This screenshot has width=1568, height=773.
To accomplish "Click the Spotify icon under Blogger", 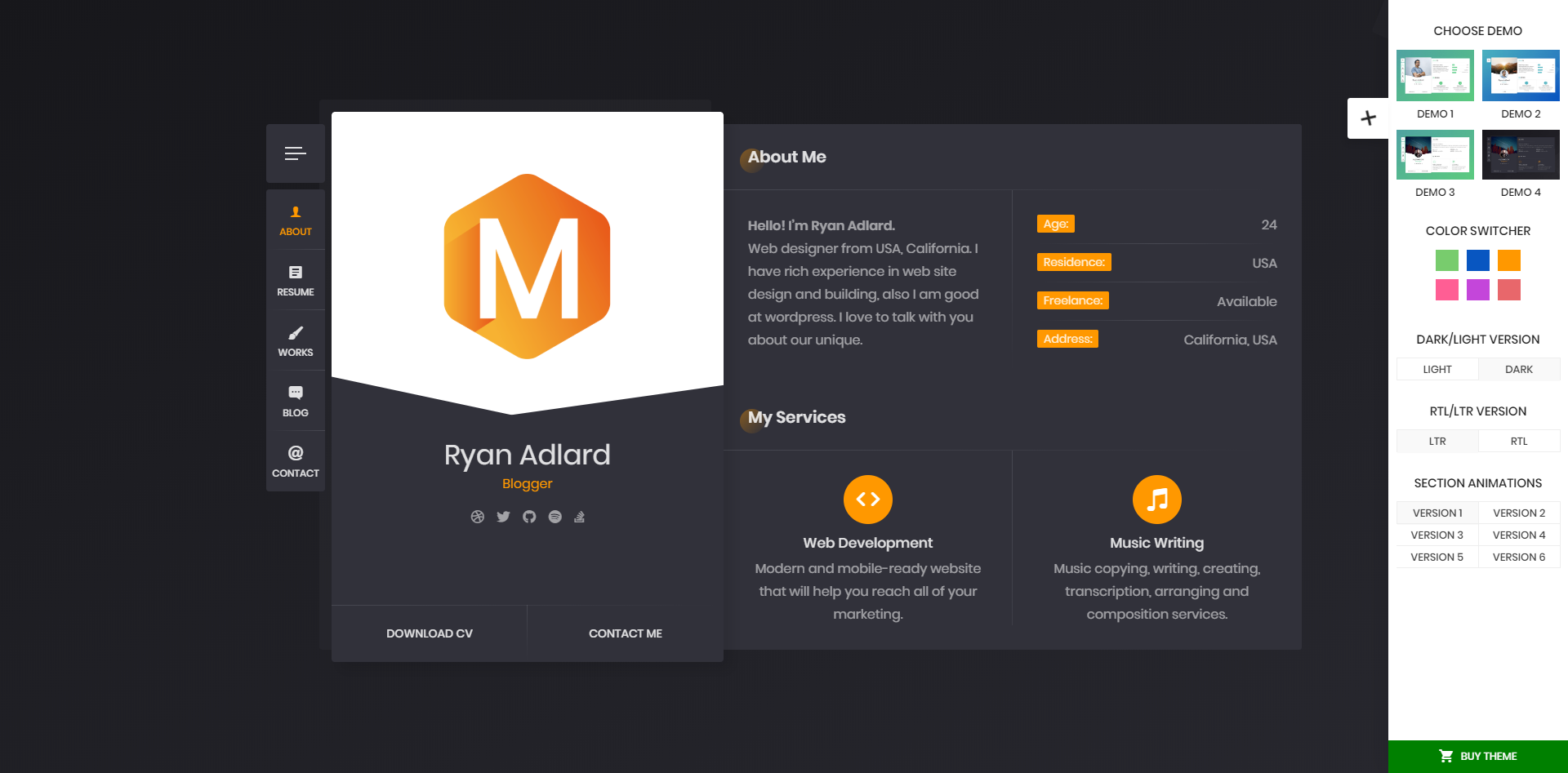I will (555, 517).
